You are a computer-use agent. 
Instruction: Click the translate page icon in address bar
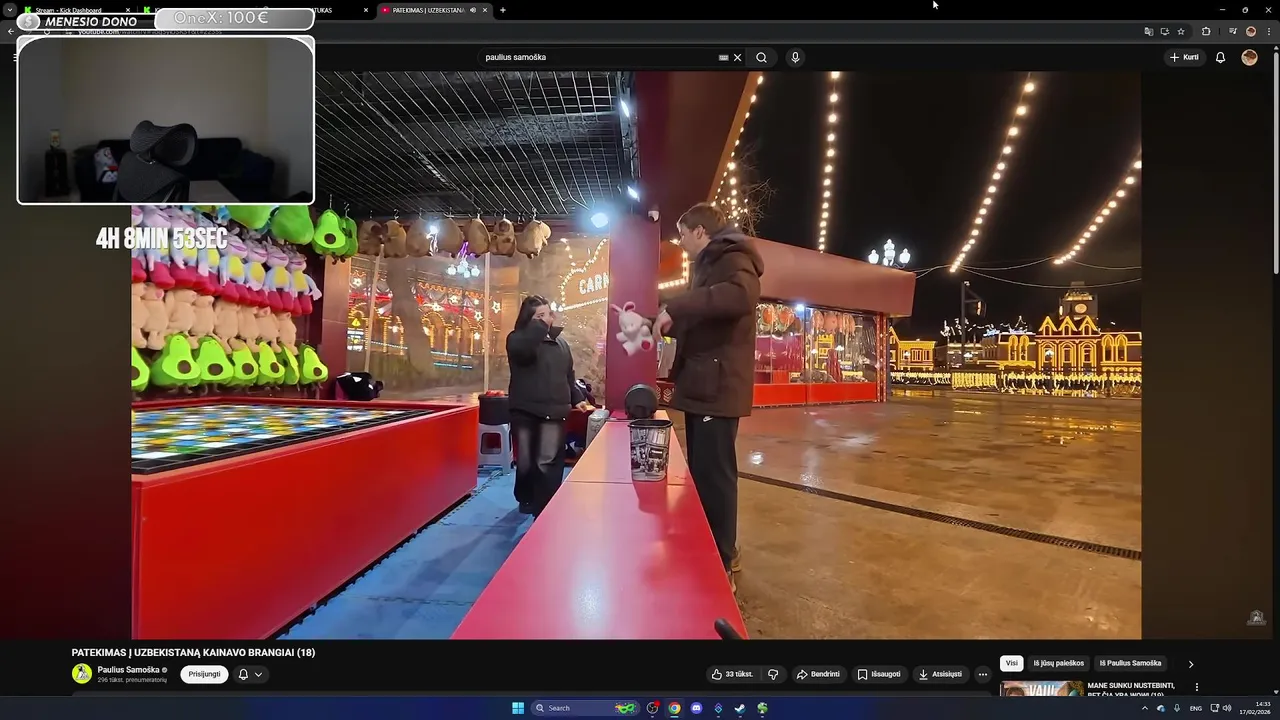pyautogui.click(x=1148, y=31)
